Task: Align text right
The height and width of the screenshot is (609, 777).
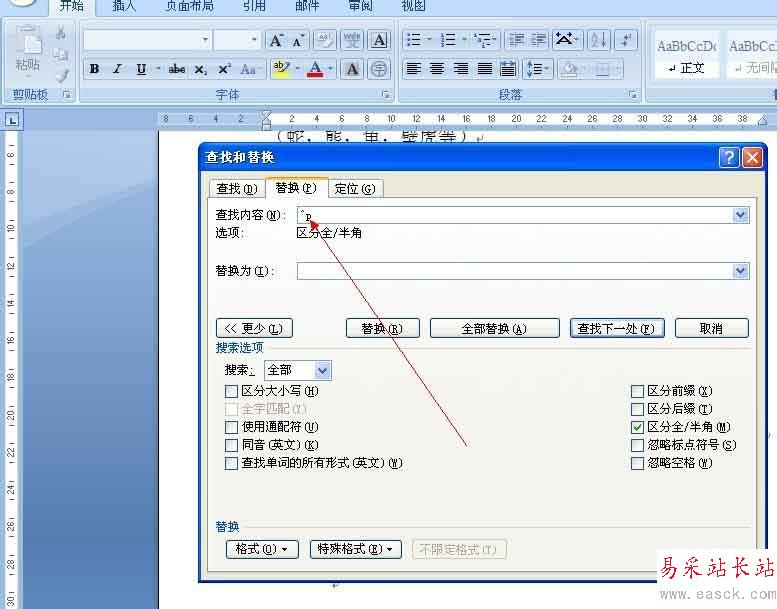Action: click(x=460, y=69)
